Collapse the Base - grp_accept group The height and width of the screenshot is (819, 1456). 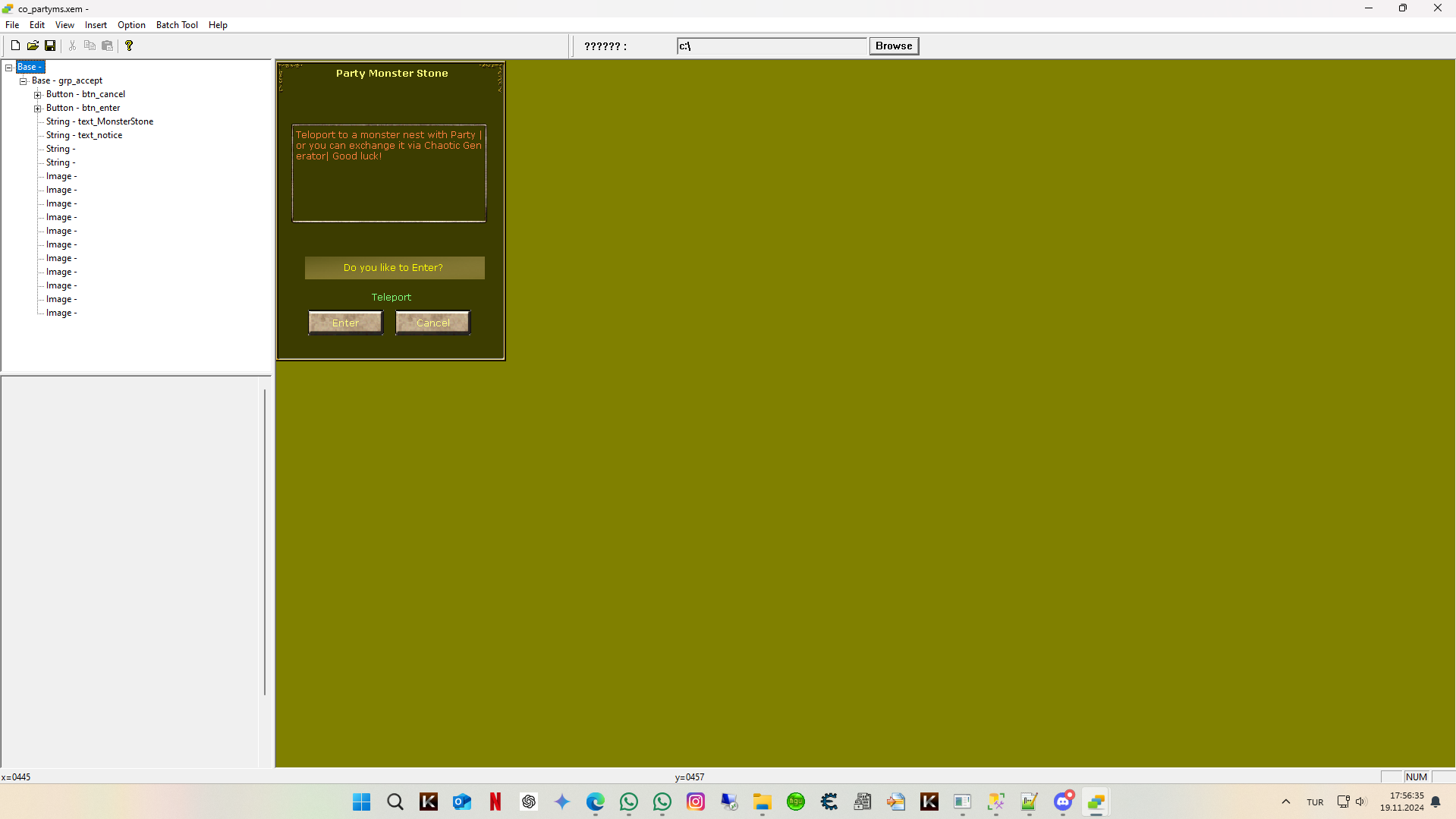click(x=24, y=80)
